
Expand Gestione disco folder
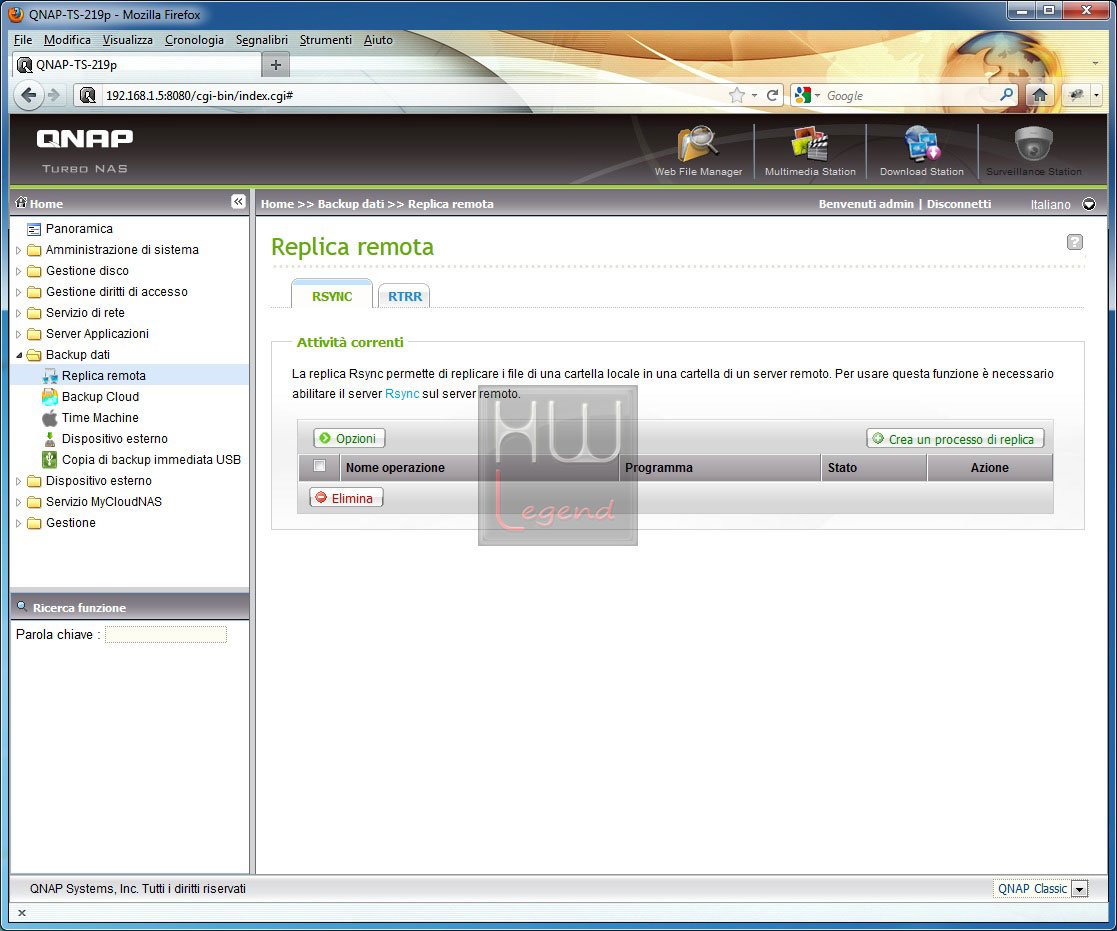[19, 271]
